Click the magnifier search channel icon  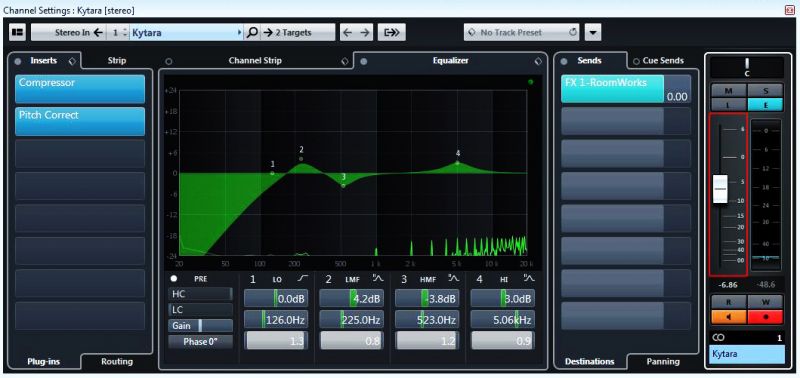[x=252, y=33]
